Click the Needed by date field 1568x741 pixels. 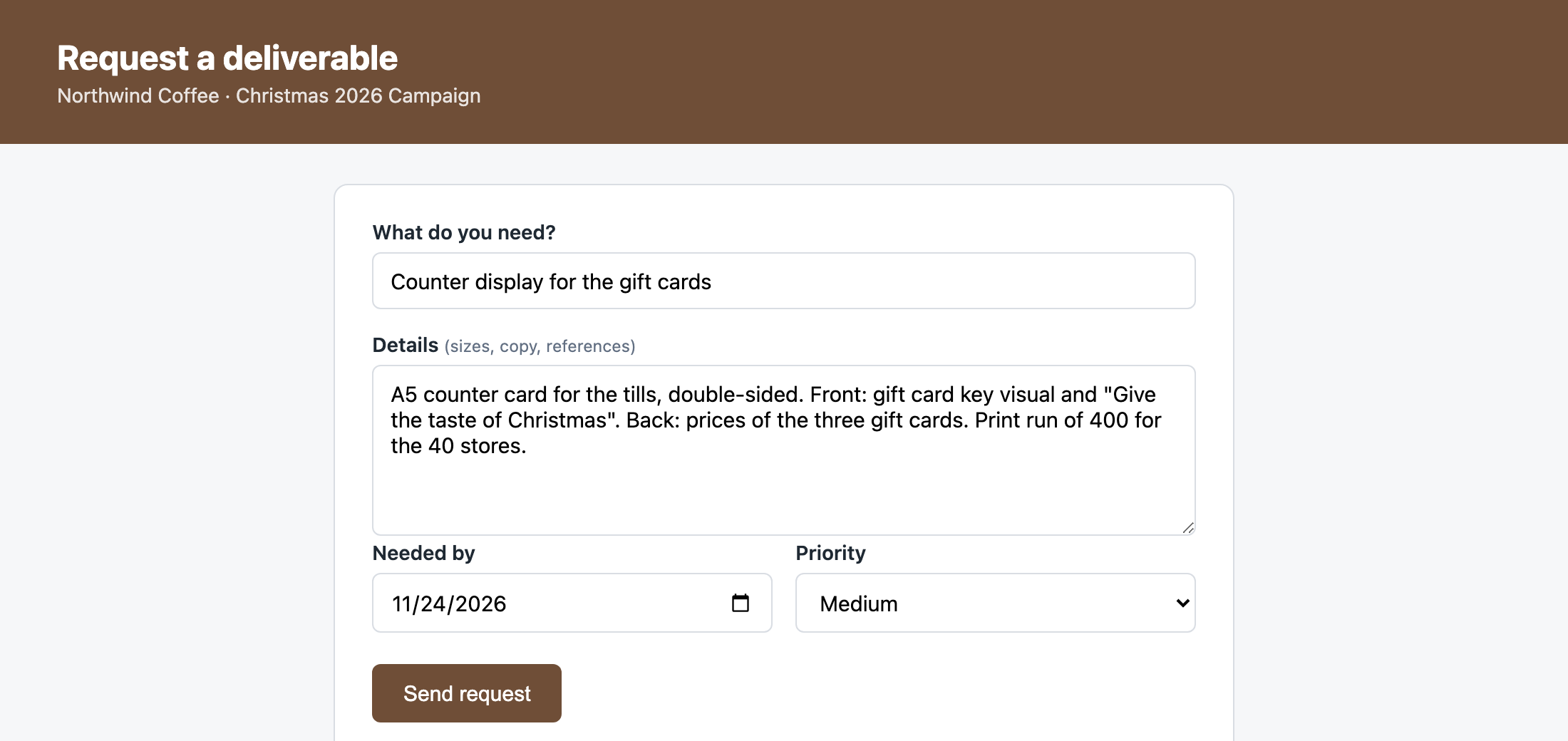tap(572, 603)
